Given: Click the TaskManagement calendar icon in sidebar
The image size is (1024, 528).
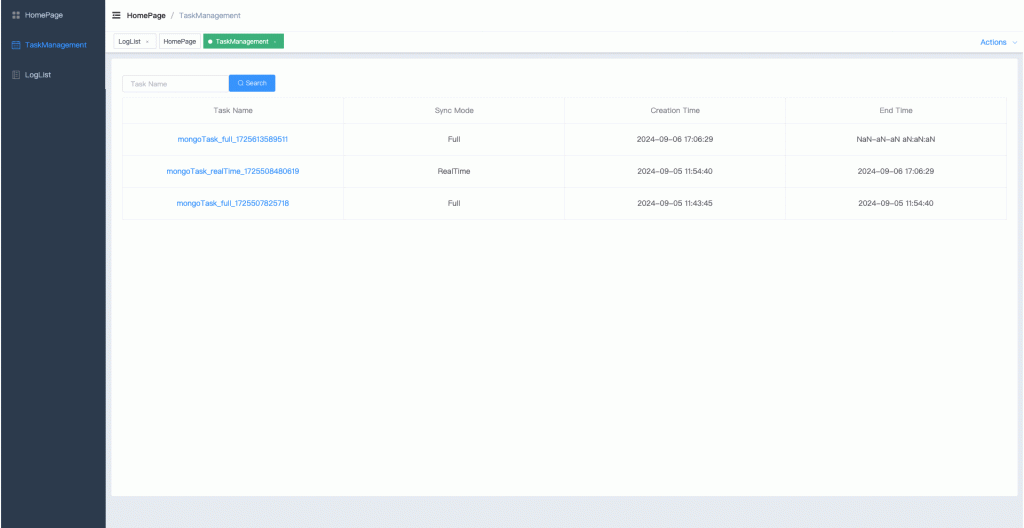Looking at the screenshot, I should pyautogui.click(x=15, y=45).
